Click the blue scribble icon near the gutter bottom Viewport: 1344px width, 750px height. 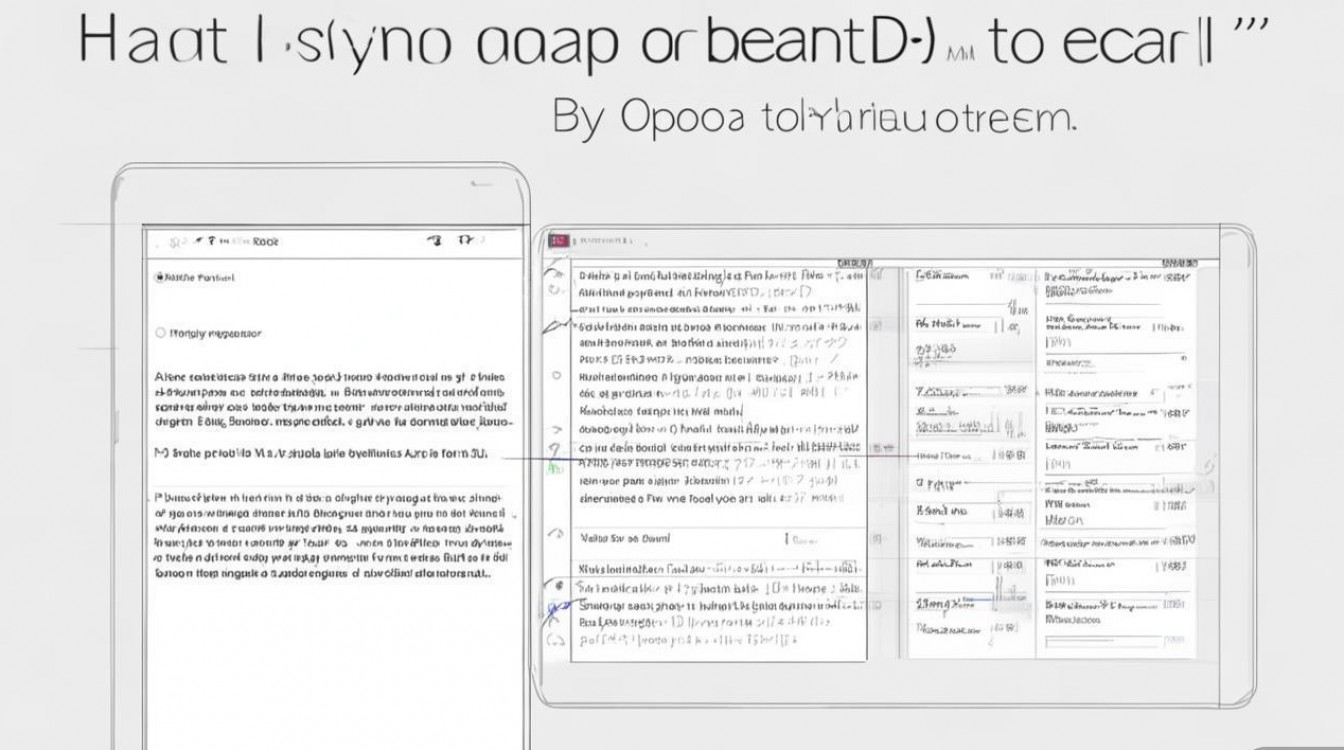(555, 605)
